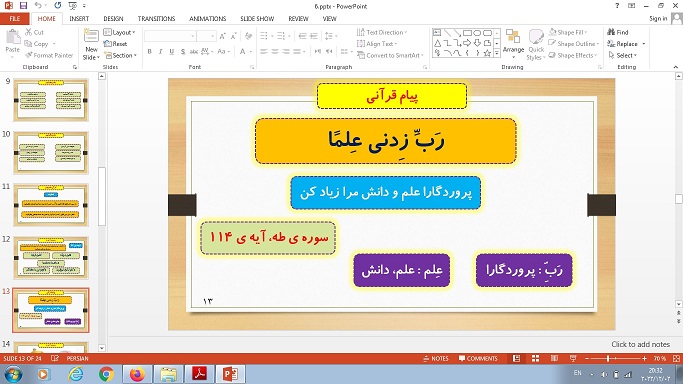Switch to Reading view icon
The height and width of the screenshot is (384, 683).
554,358
